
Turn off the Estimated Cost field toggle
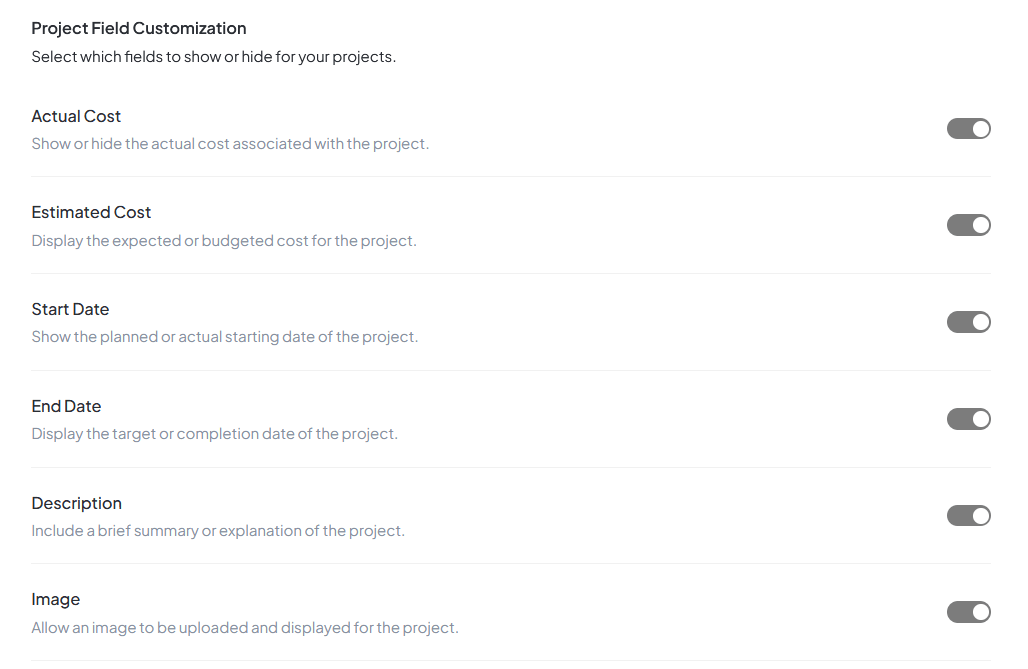pyautogui.click(x=968, y=225)
